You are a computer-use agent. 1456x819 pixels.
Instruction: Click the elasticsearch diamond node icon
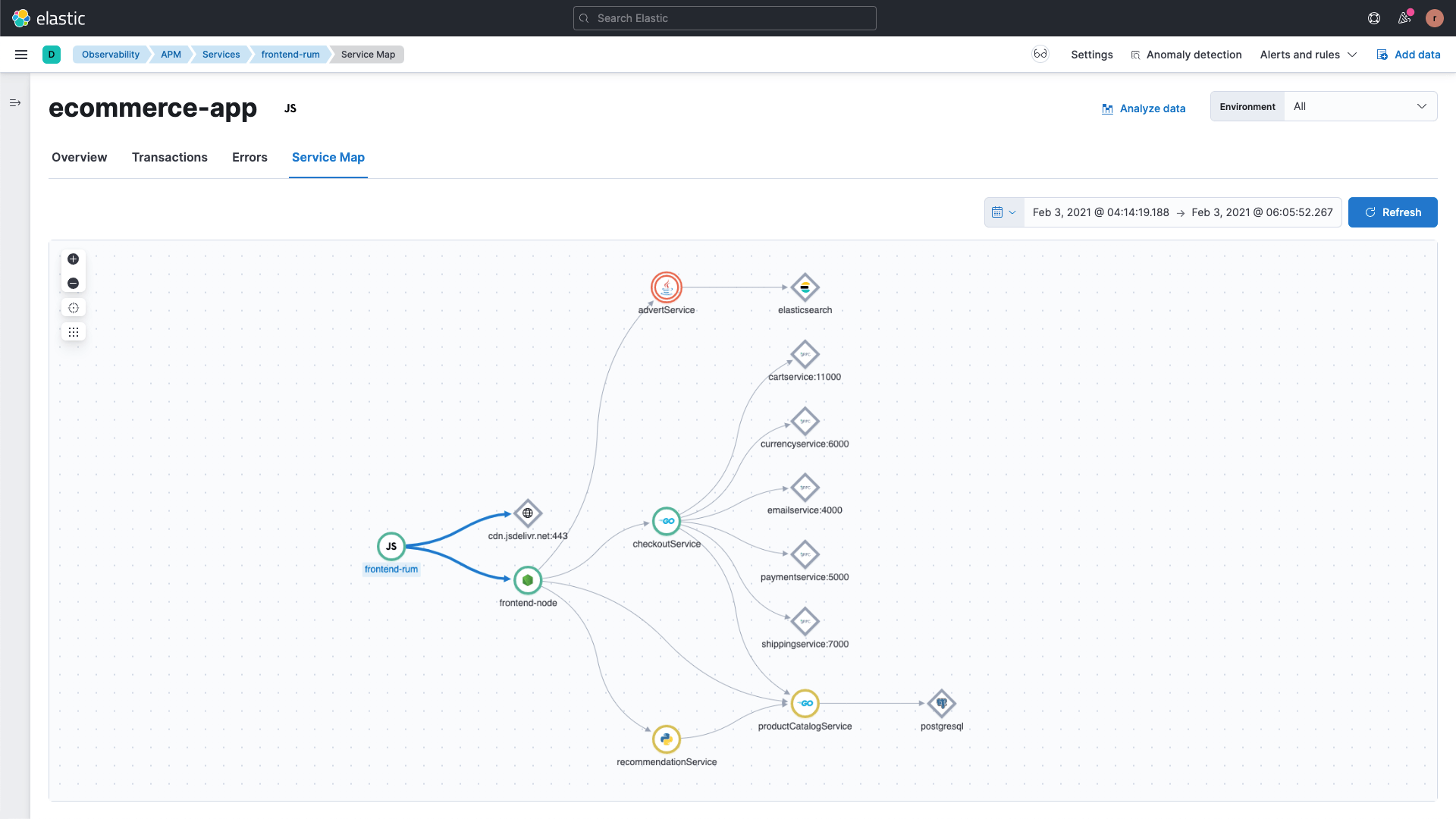804,287
